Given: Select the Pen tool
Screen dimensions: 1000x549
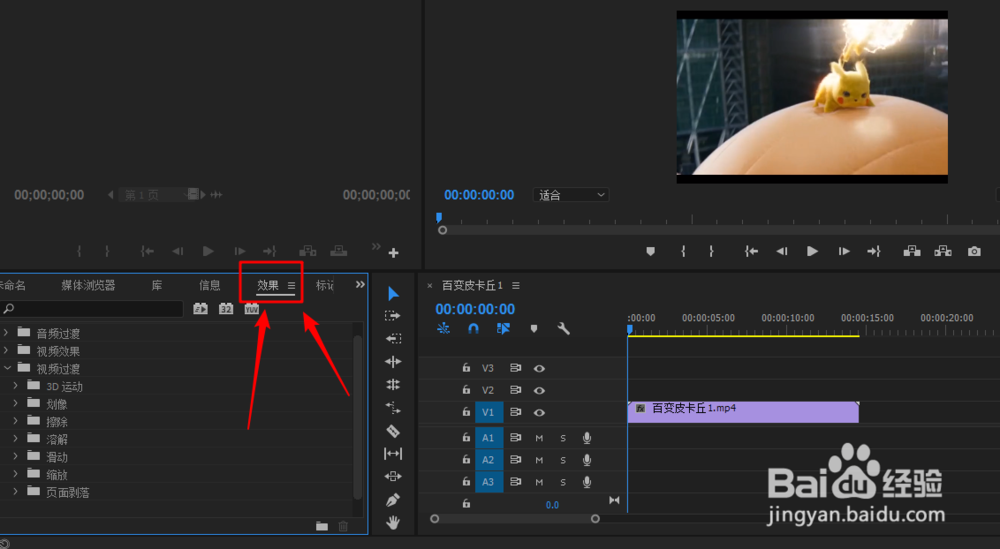Looking at the screenshot, I should [393, 500].
